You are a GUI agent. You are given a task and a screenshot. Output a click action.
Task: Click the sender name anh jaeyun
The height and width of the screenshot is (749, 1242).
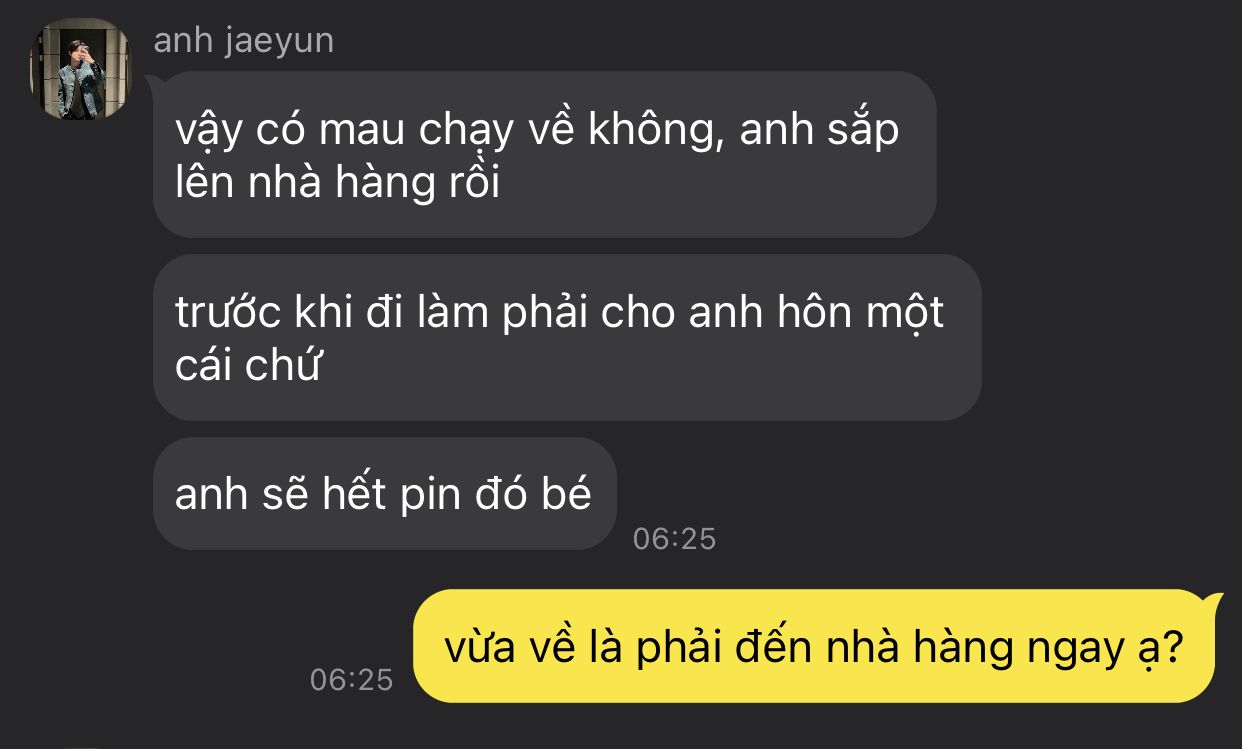click(x=244, y=41)
